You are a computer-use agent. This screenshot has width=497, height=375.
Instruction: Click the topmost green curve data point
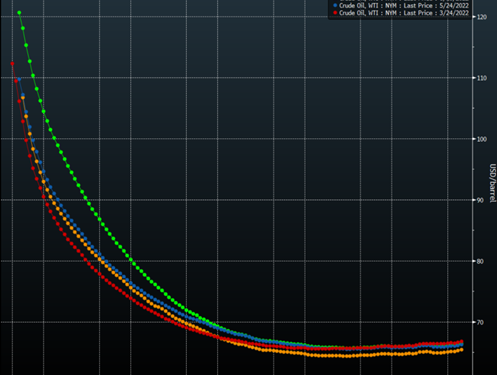[19, 13]
